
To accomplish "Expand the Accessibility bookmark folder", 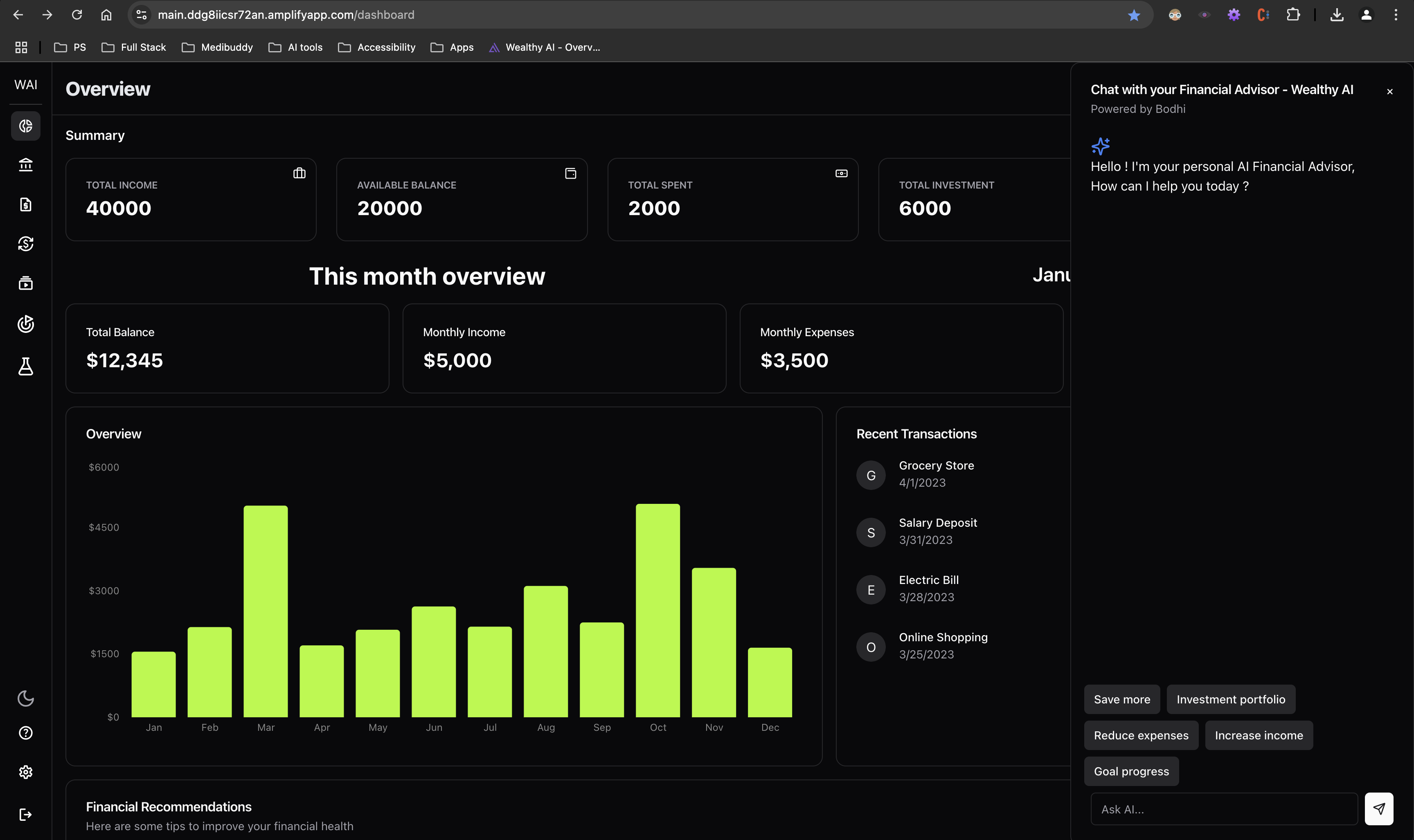I will click(x=376, y=47).
